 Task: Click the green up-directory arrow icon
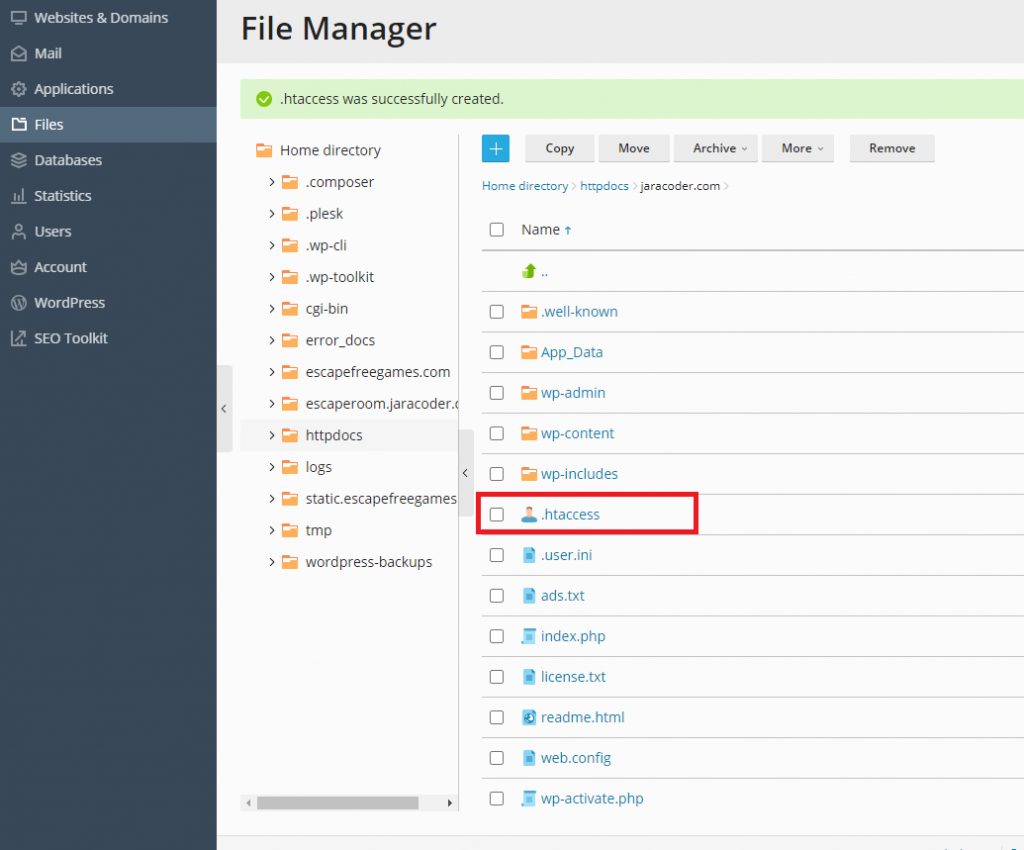click(529, 271)
